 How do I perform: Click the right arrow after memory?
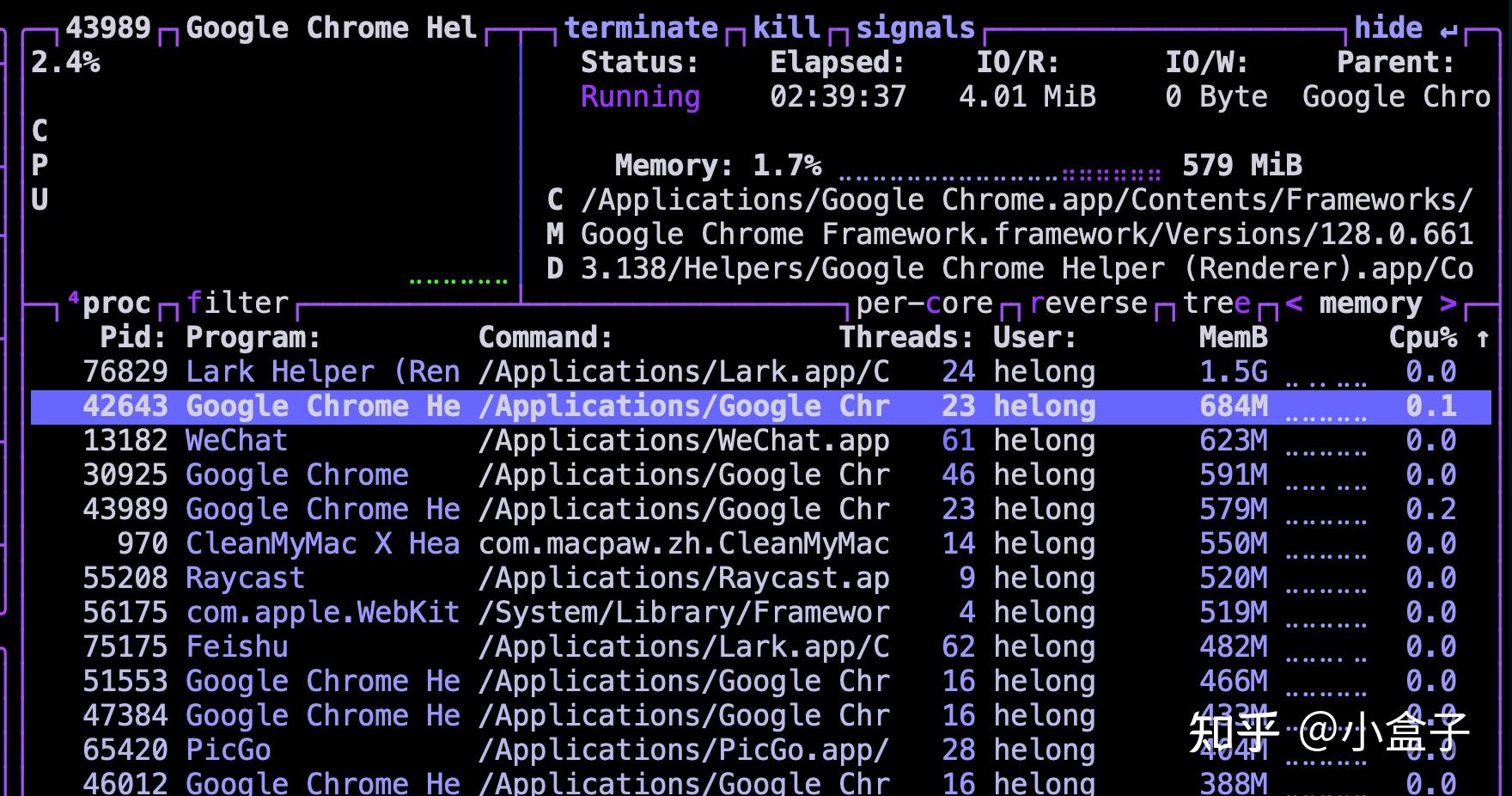tap(1450, 303)
